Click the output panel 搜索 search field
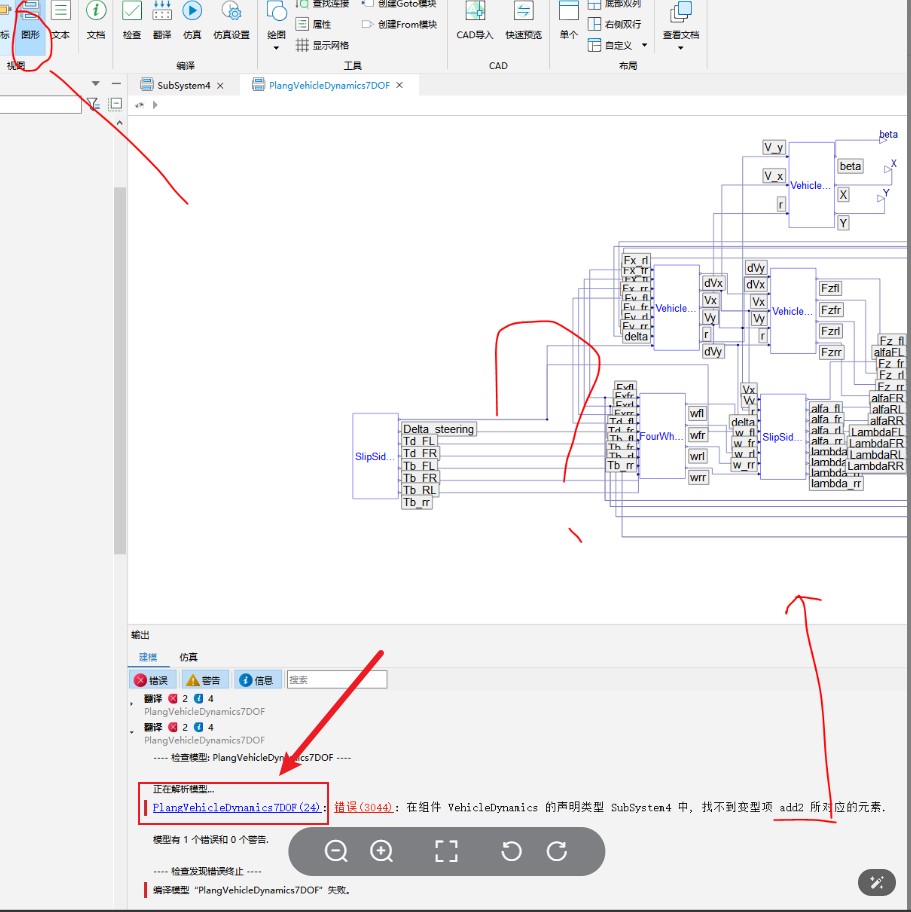The width and height of the screenshot is (911, 912). [337, 680]
